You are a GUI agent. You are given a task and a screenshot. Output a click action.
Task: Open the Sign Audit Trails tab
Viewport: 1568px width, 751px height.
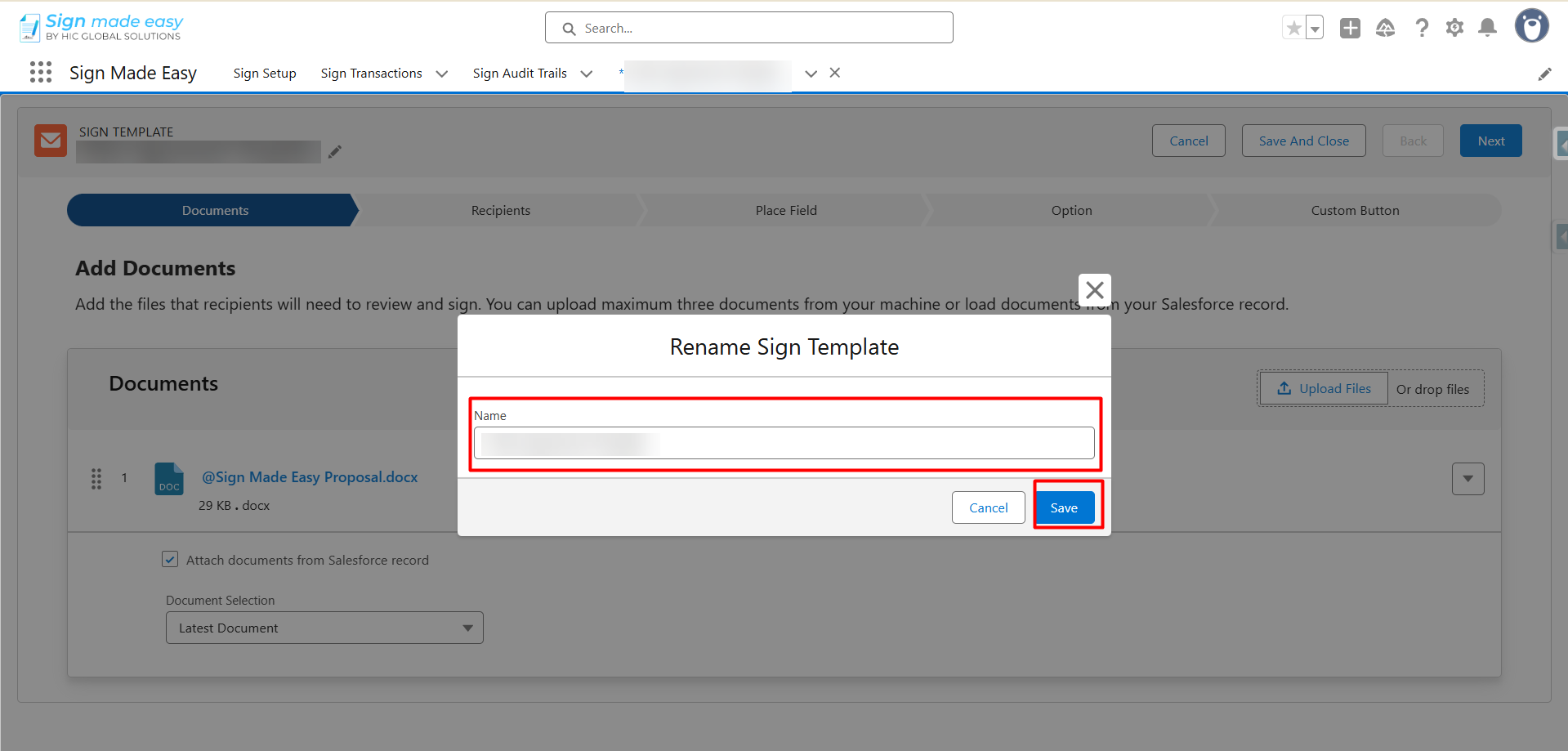point(520,74)
